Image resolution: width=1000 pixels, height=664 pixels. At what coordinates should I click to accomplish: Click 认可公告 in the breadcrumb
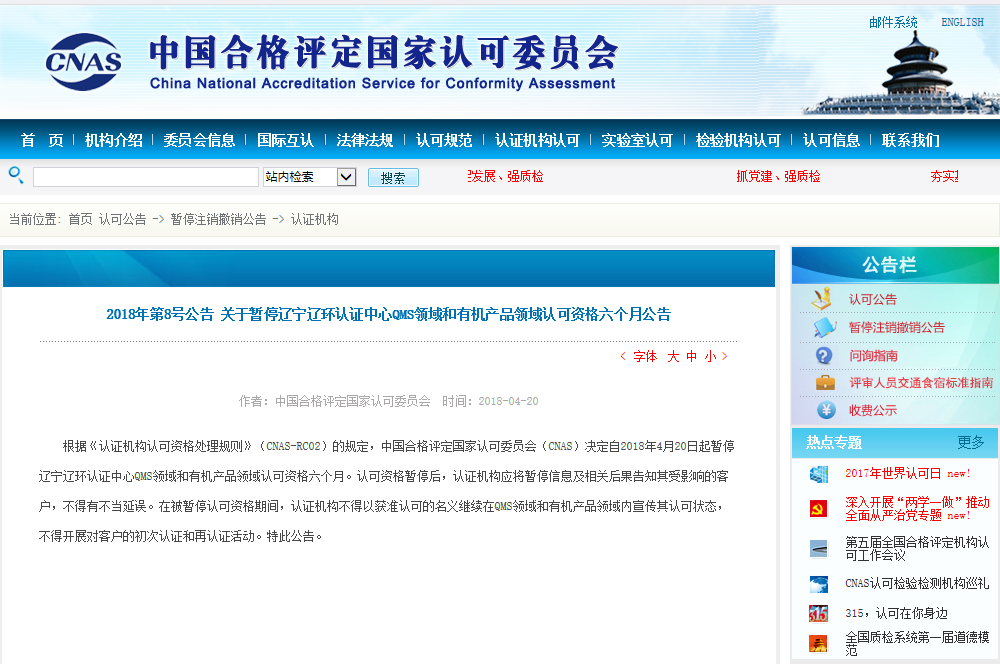(122, 219)
